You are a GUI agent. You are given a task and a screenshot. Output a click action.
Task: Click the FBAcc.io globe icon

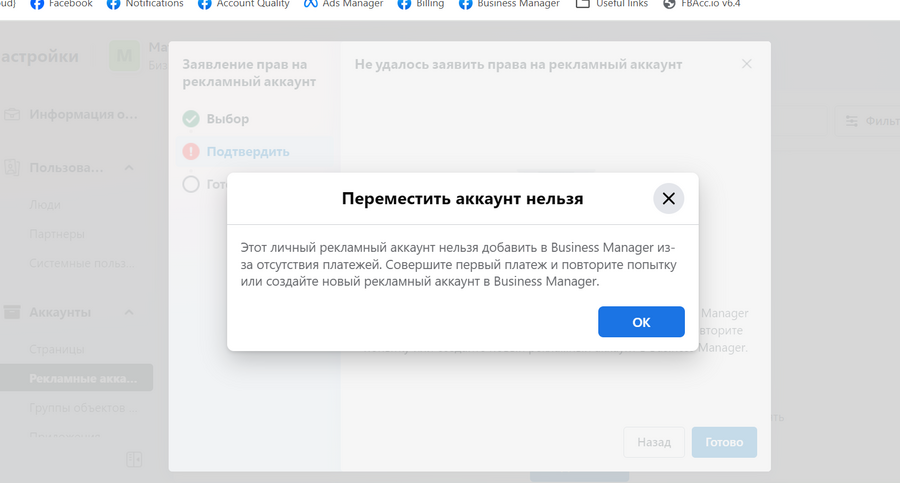click(669, 4)
